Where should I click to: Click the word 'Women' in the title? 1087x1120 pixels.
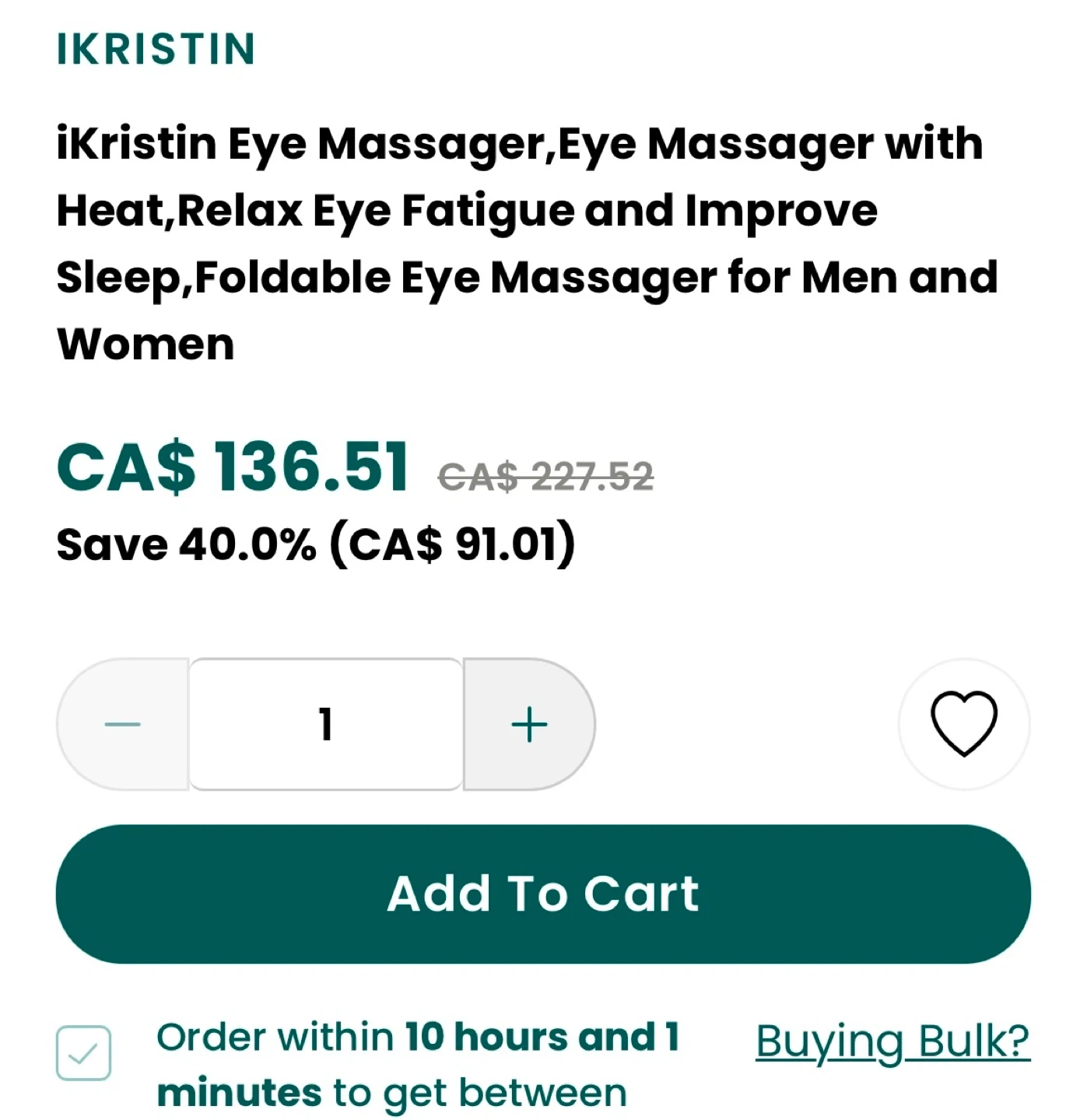pyautogui.click(x=146, y=344)
